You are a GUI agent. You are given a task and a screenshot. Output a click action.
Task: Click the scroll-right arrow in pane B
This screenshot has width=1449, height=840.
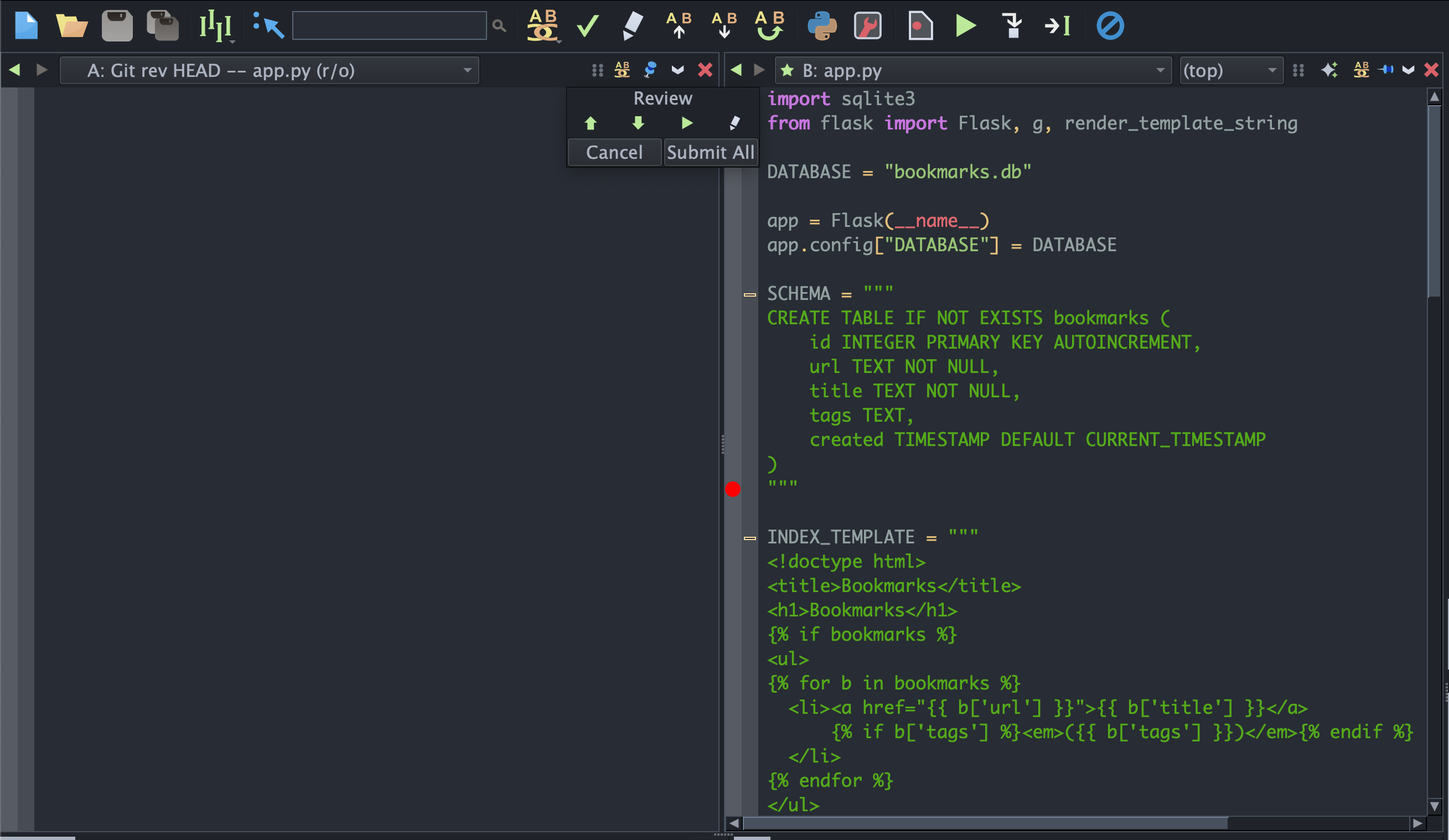point(1418,823)
